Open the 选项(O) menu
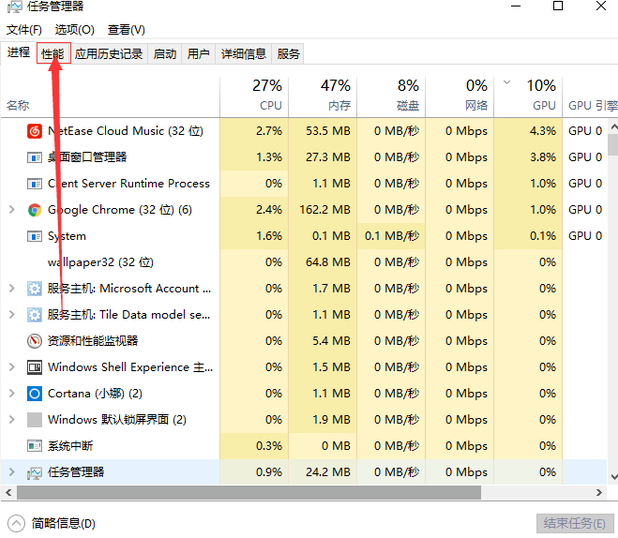Image resolution: width=618 pixels, height=538 pixels. [x=74, y=30]
